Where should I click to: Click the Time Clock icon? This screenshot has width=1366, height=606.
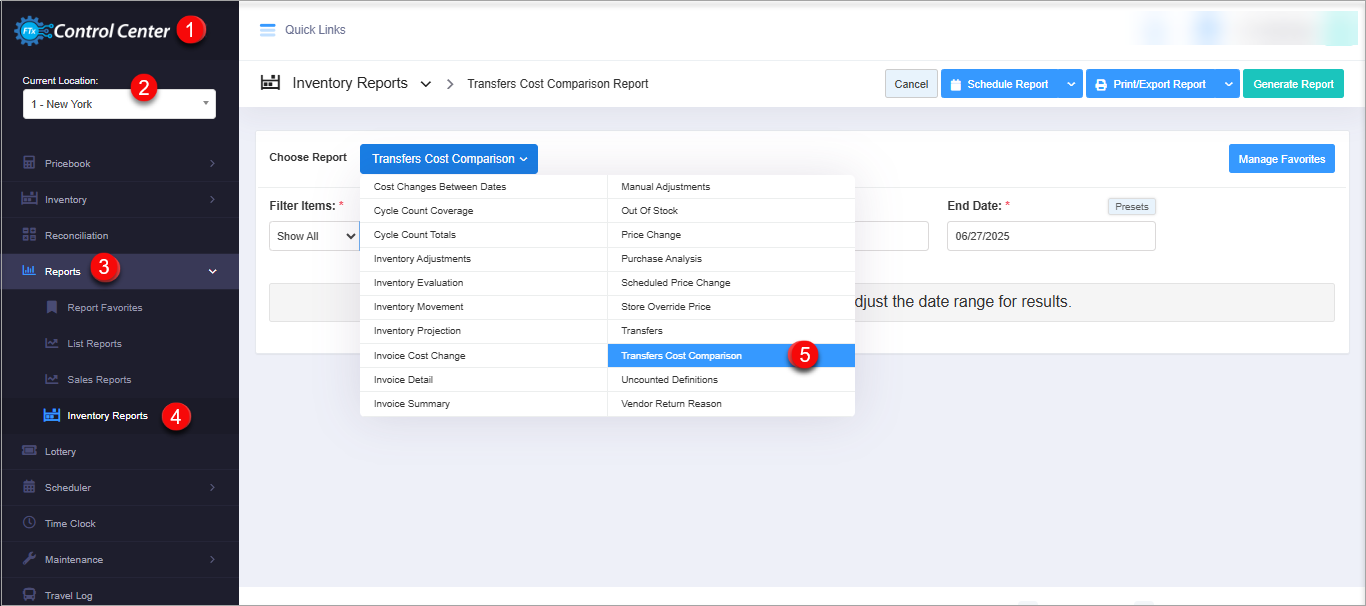[29, 523]
